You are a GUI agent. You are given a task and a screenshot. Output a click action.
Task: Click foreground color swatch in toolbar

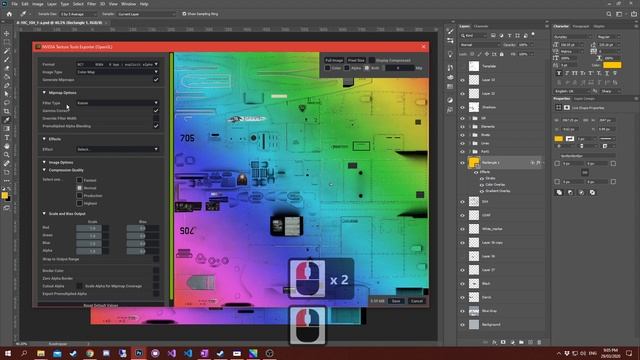pos(4,196)
